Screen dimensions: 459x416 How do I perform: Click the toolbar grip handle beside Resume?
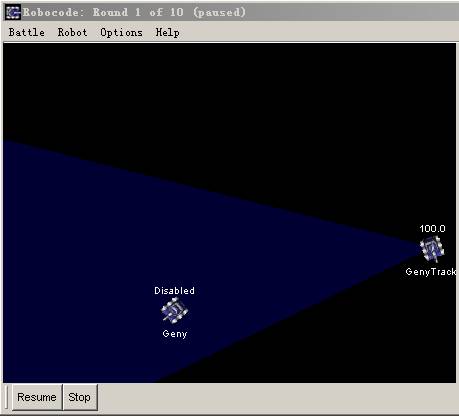7,397
